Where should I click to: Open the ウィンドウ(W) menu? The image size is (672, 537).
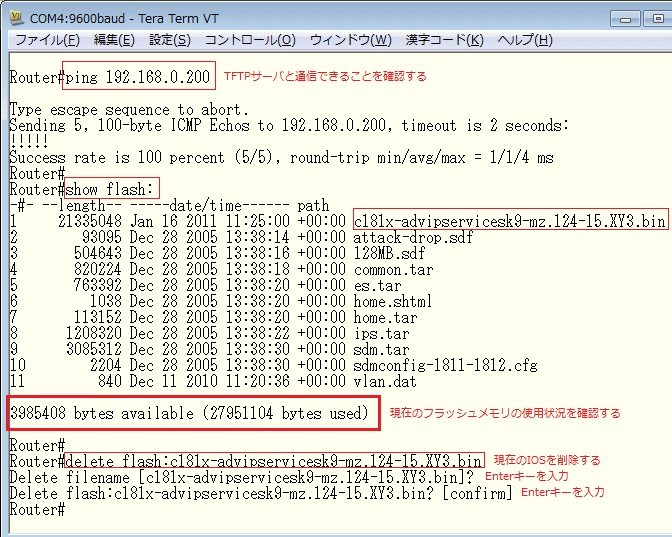pos(350,40)
